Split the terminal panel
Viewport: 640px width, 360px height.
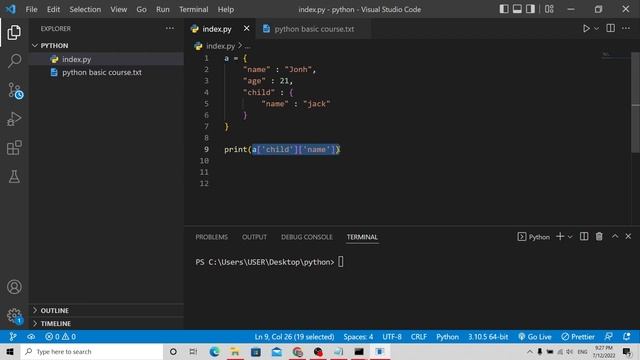tap(584, 236)
